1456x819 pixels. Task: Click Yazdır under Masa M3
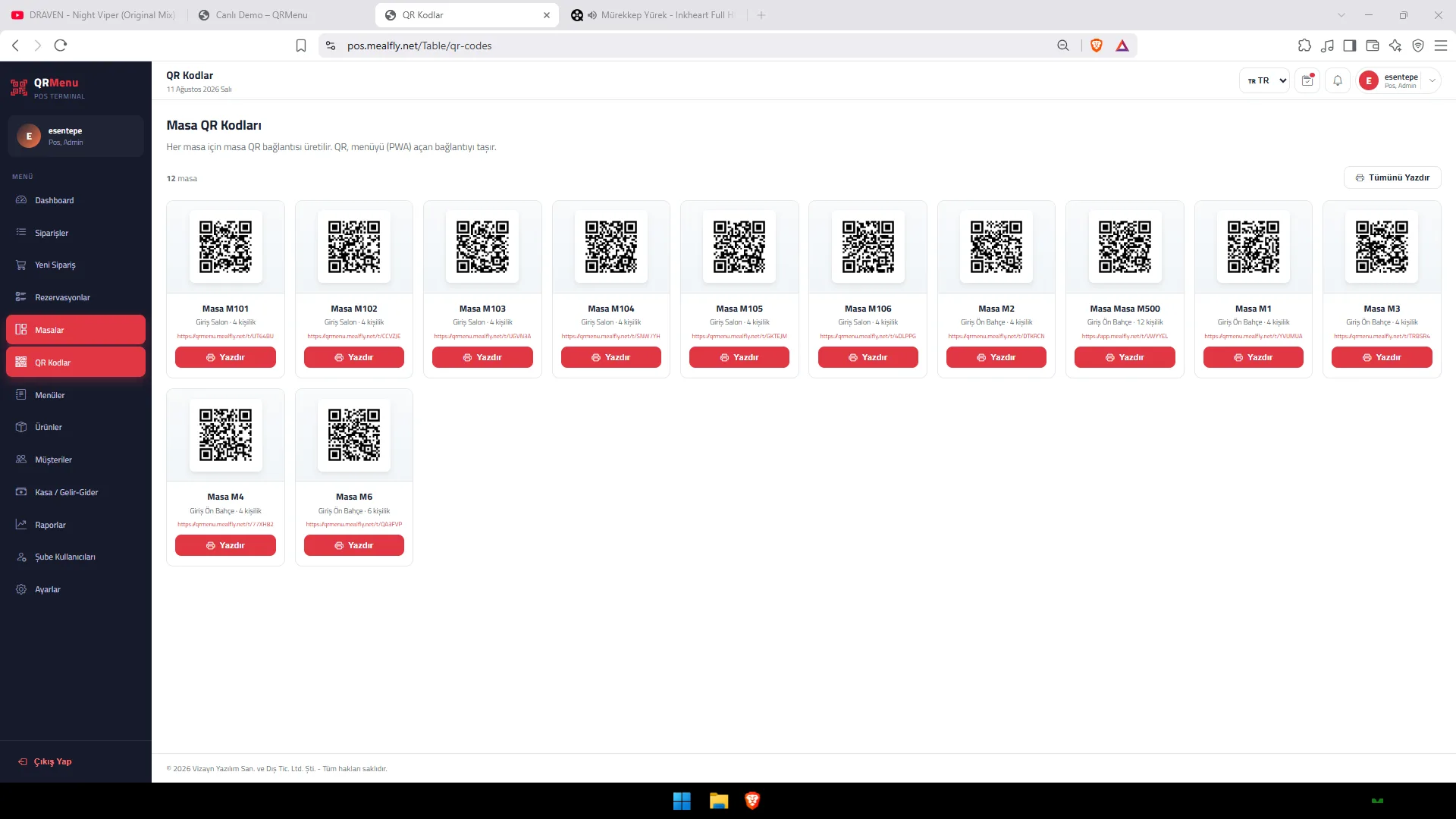tap(1382, 357)
